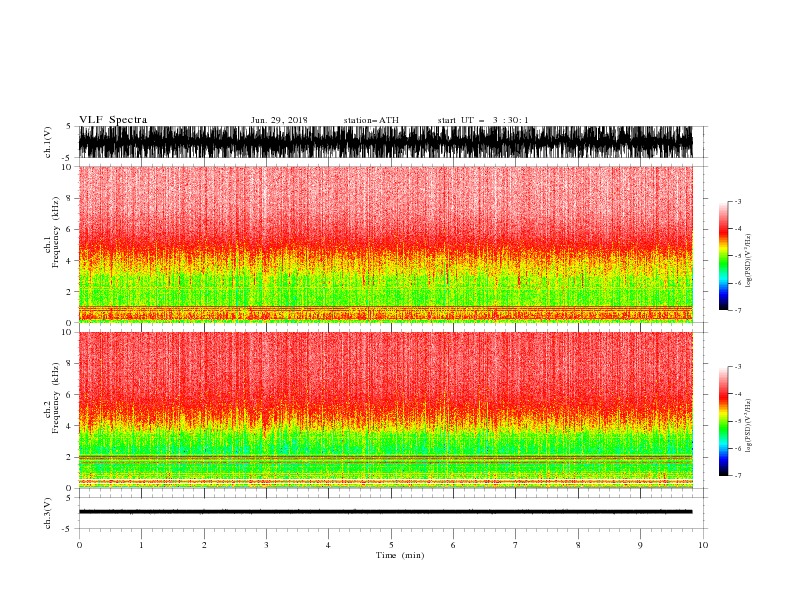Viewport: 792px width, 612px height.
Task: Click the ch.1 black waveform trace
Action: tap(385, 142)
